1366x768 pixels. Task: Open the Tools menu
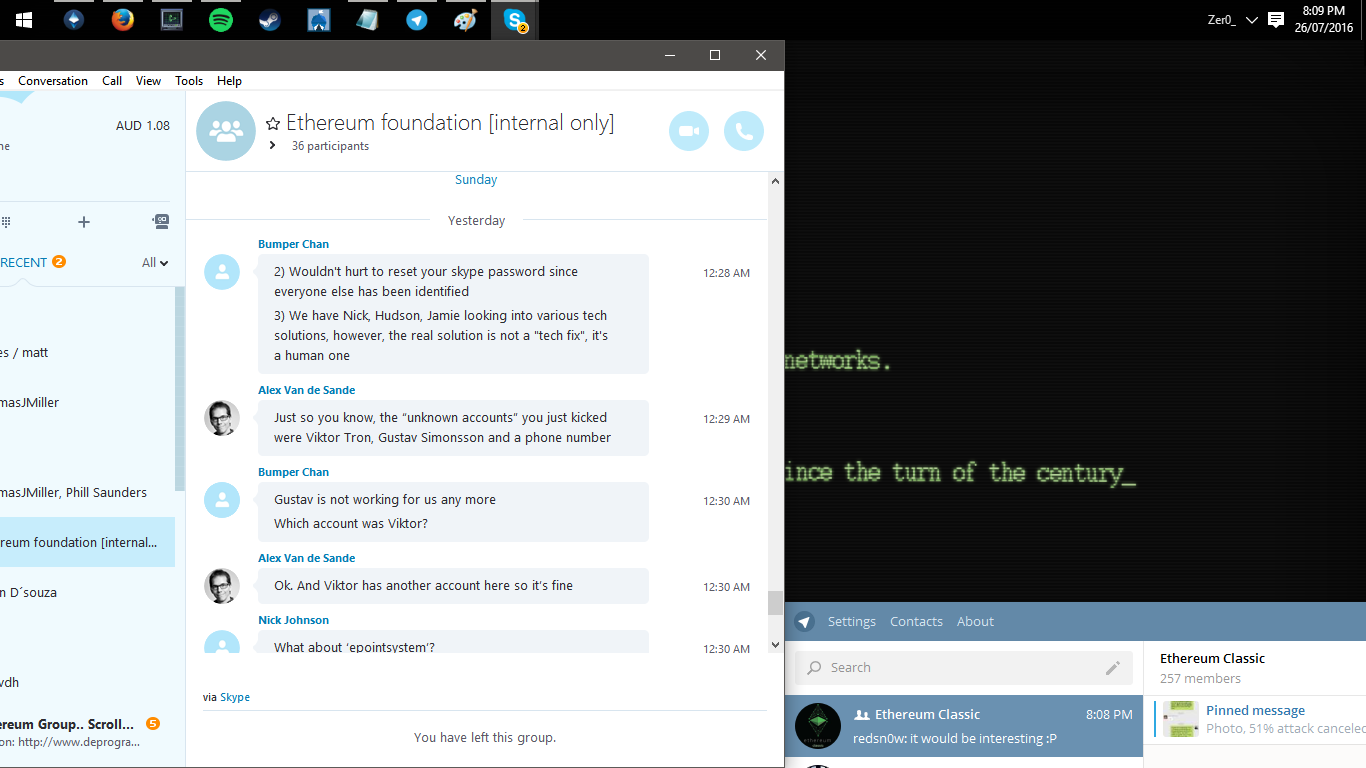point(189,81)
